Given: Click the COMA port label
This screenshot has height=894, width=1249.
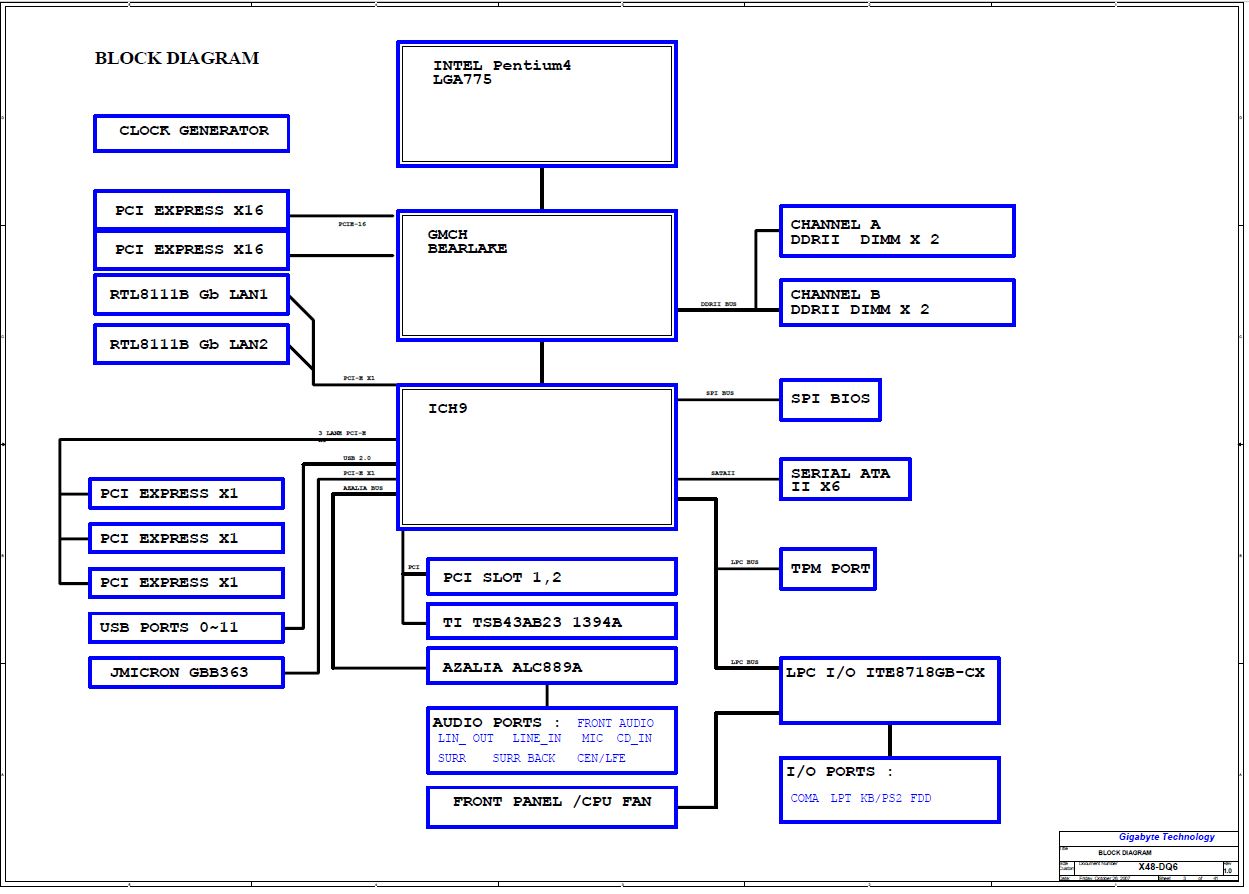Looking at the screenshot, I should coord(805,798).
